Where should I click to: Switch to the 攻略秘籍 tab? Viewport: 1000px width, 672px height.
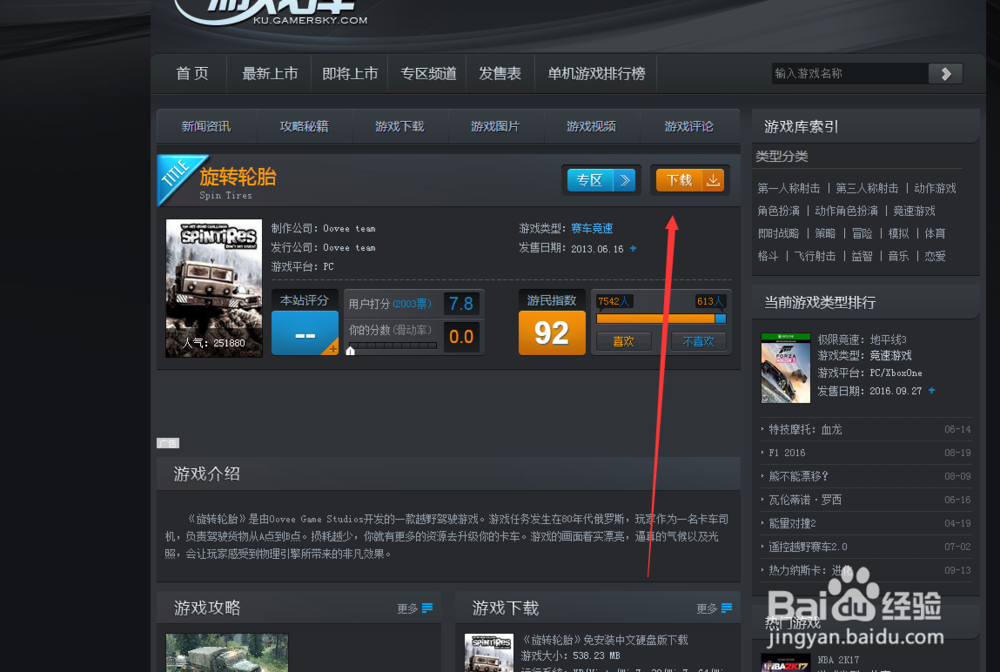[x=304, y=126]
